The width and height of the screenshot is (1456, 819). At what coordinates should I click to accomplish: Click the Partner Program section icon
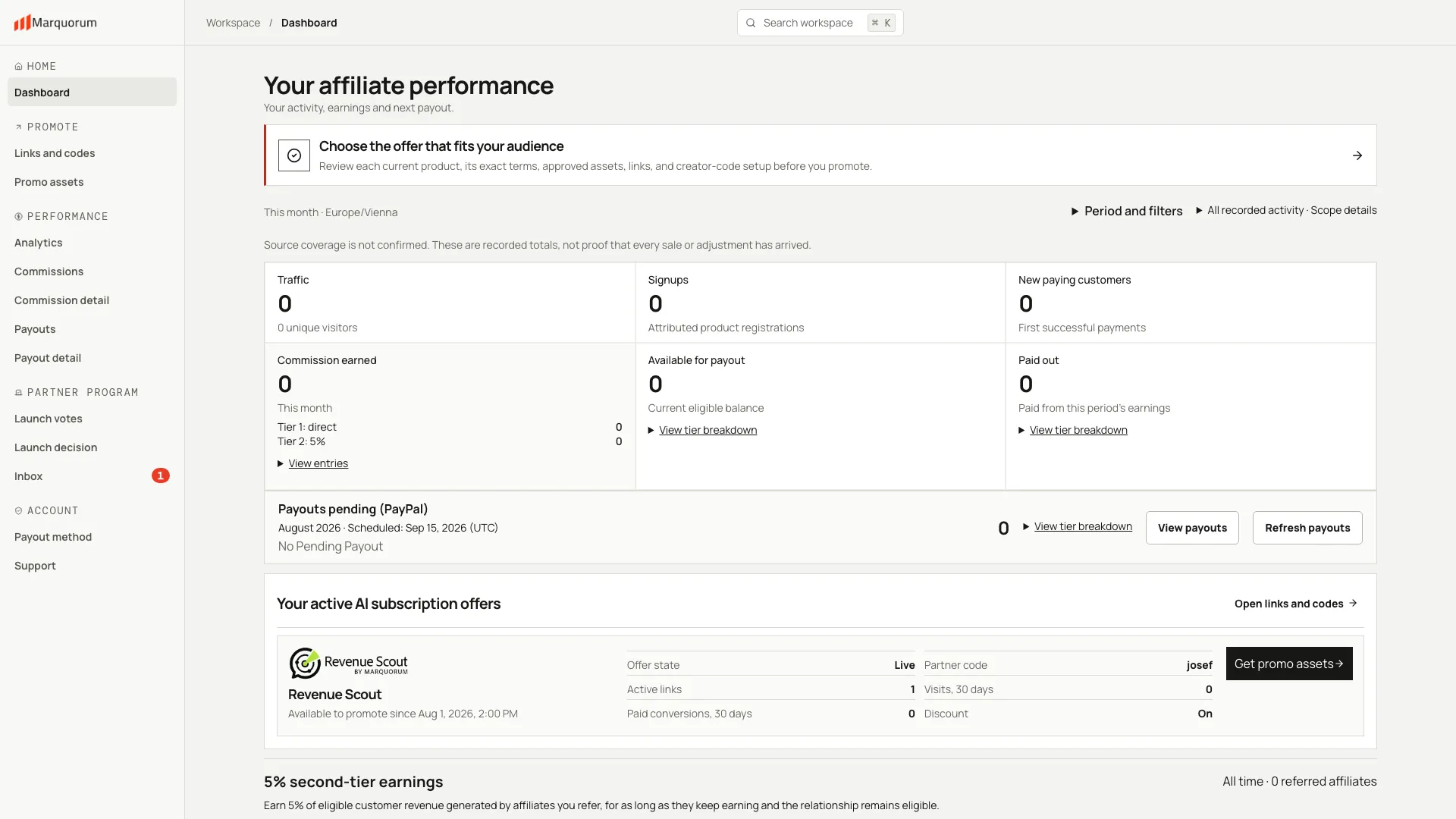(18, 393)
